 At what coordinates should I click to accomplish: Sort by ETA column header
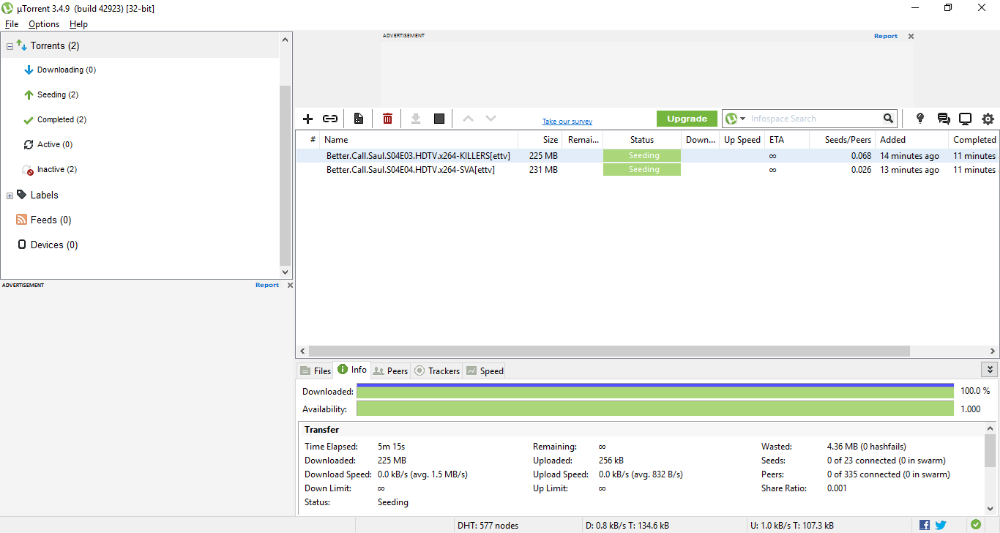click(786, 140)
